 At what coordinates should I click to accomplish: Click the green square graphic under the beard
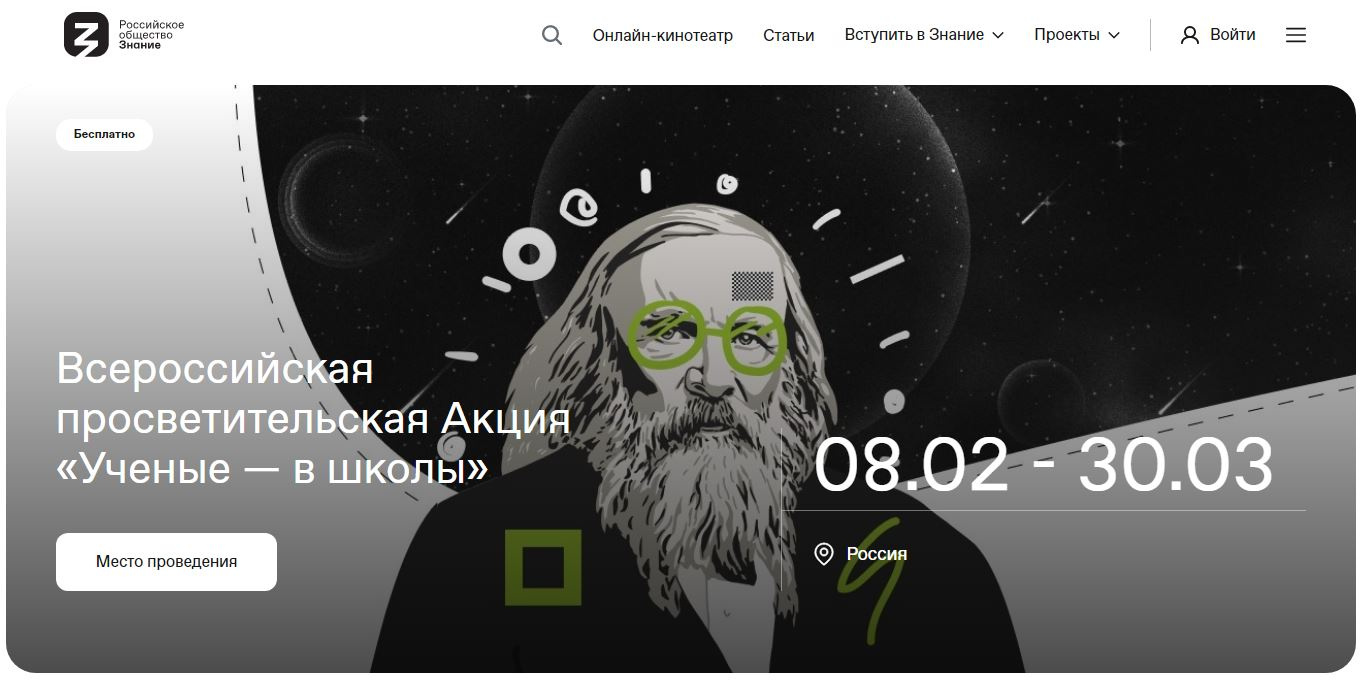(x=543, y=568)
